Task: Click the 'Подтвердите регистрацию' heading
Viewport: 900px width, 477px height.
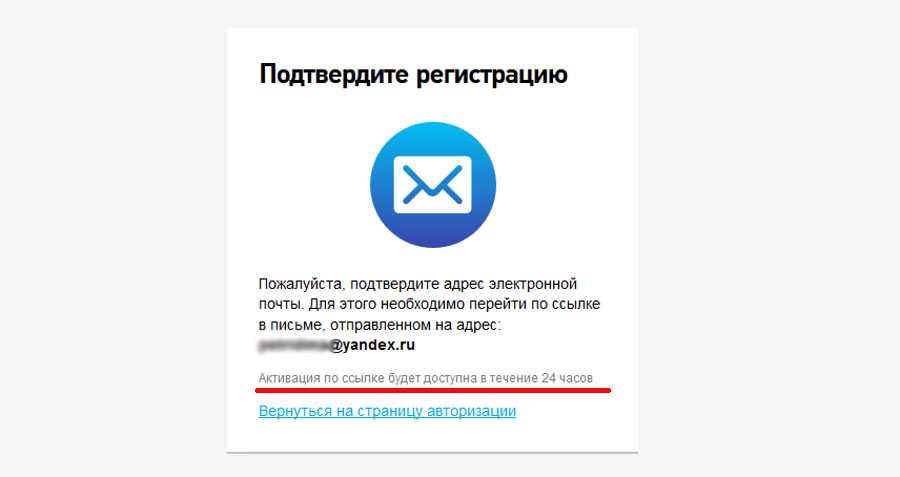Action: point(413,75)
